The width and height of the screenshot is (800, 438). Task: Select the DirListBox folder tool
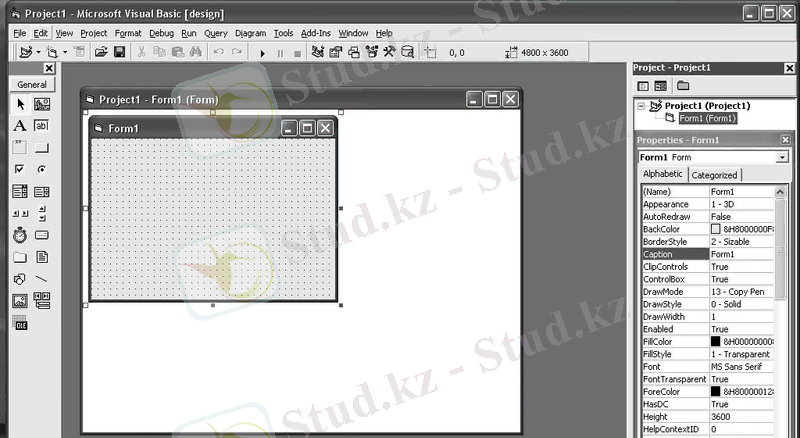click(x=20, y=257)
